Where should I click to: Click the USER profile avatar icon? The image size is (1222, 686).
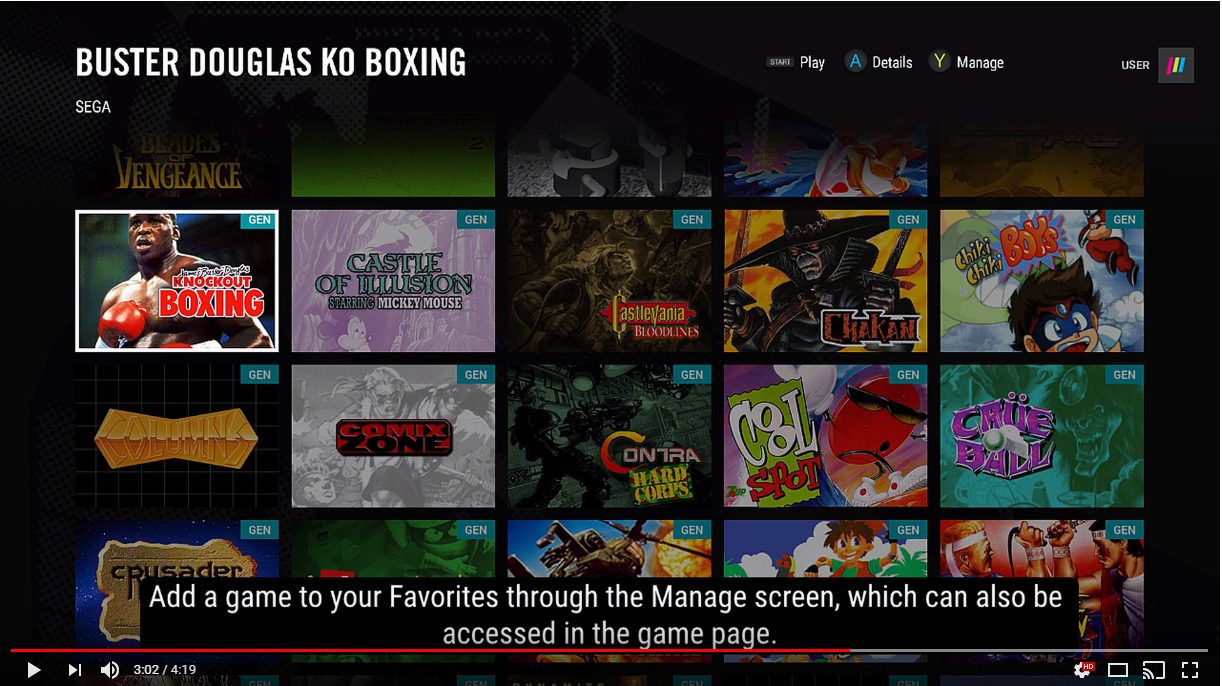coord(1176,65)
